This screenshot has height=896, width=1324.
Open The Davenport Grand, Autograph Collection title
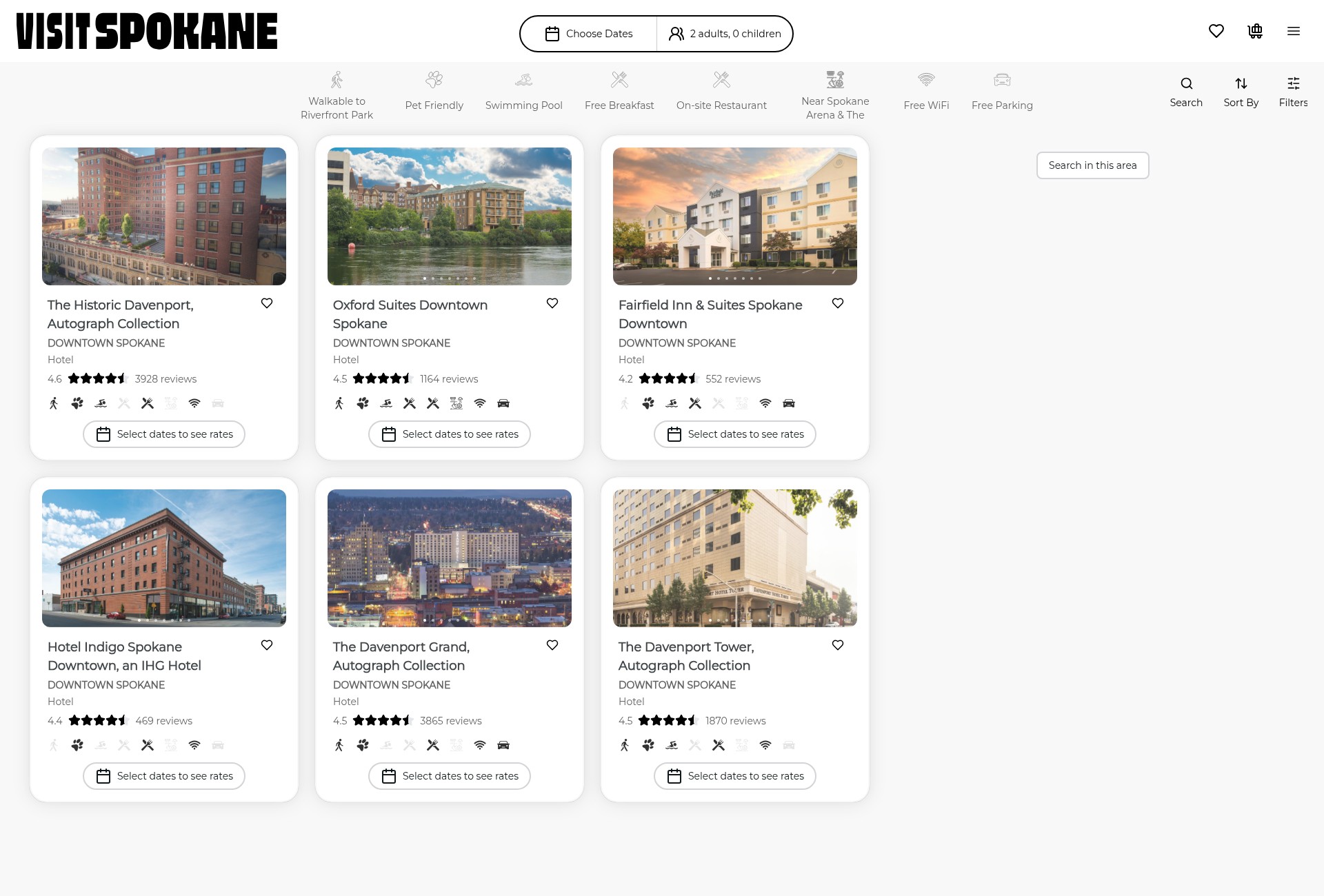pos(401,656)
